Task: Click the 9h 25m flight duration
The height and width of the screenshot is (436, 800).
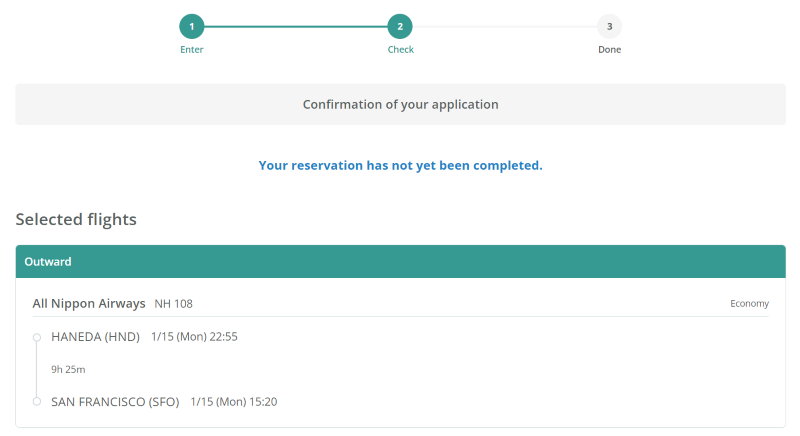Action: pos(68,370)
